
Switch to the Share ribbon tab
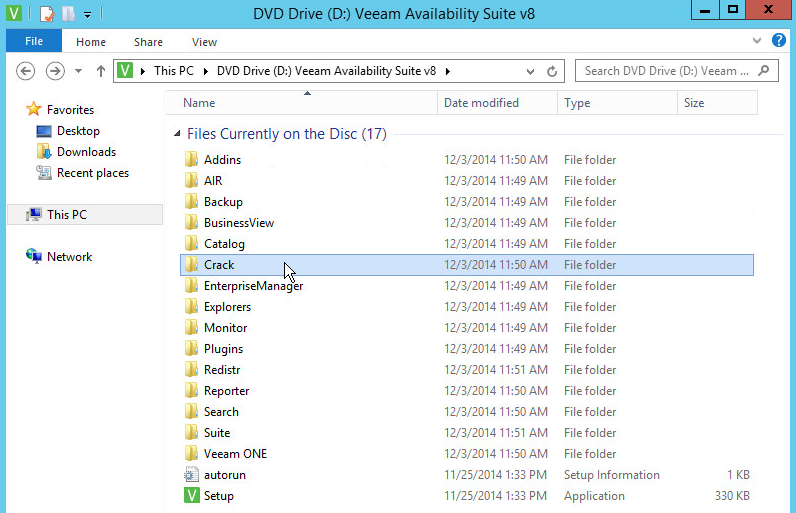tap(148, 42)
